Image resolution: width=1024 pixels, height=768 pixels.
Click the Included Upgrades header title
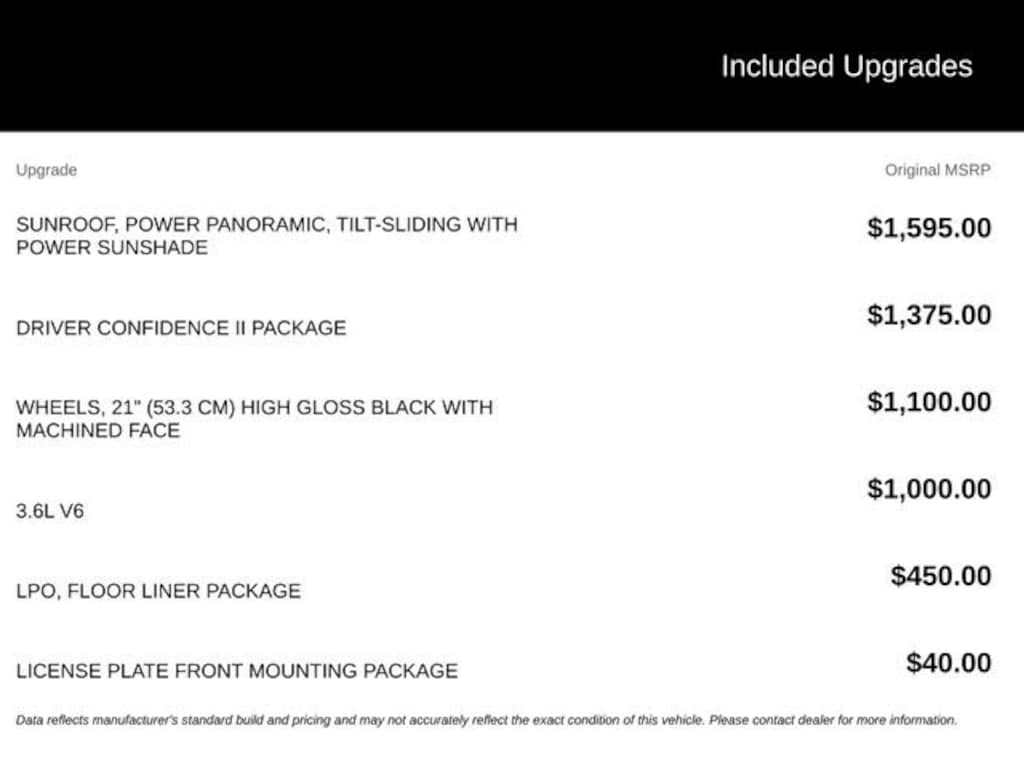coord(846,67)
